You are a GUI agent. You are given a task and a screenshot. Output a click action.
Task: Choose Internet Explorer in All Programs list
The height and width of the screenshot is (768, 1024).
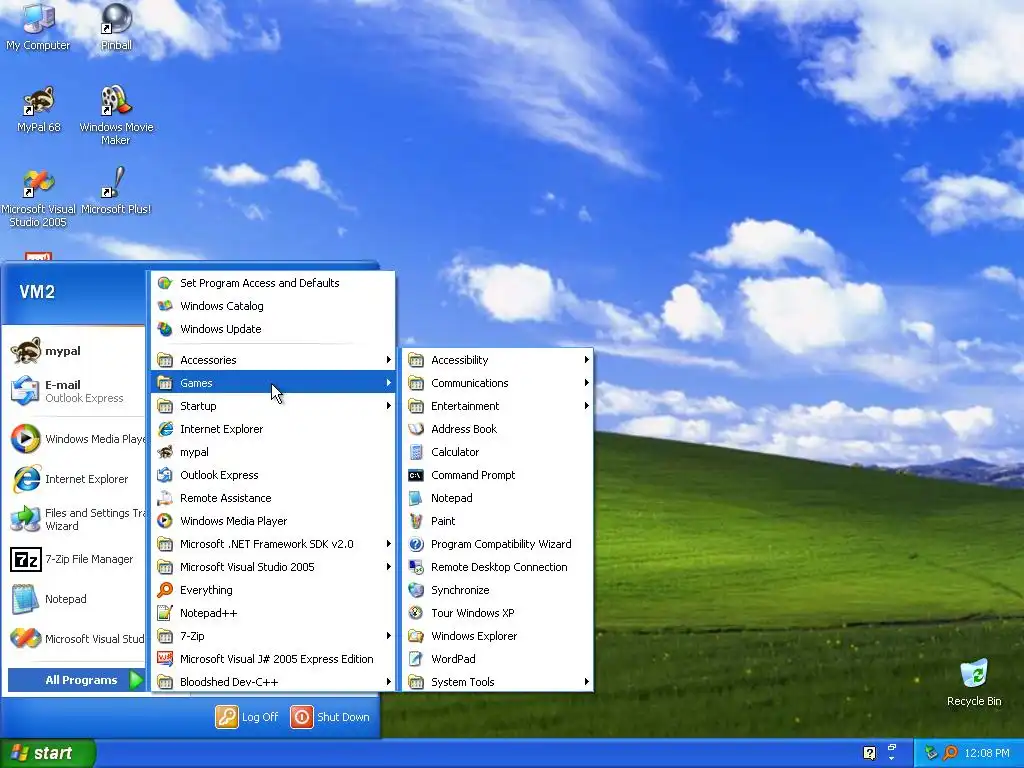tap(273, 429)
